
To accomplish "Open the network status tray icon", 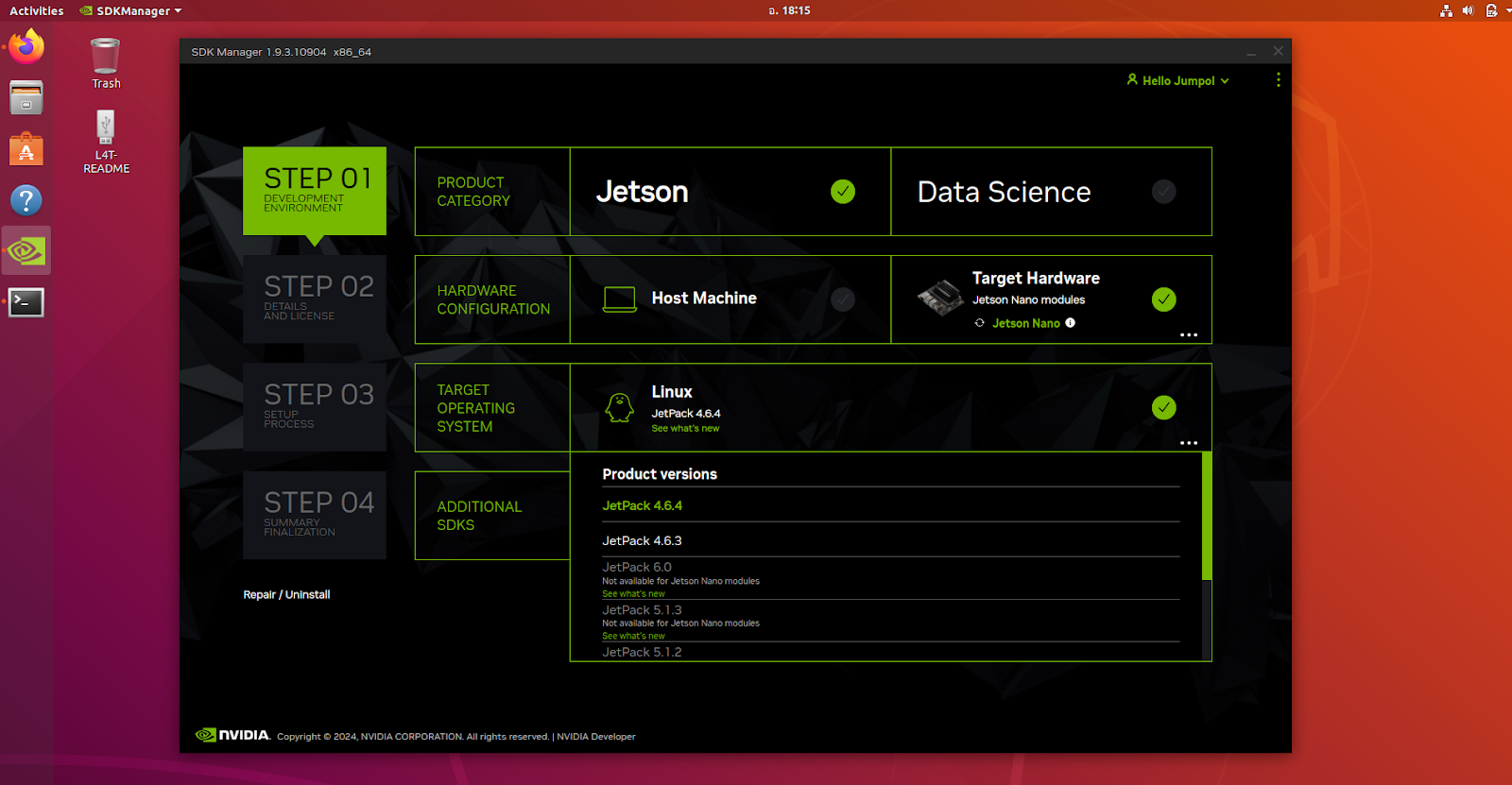I will pyautogui.click(x=1446, y=10).
